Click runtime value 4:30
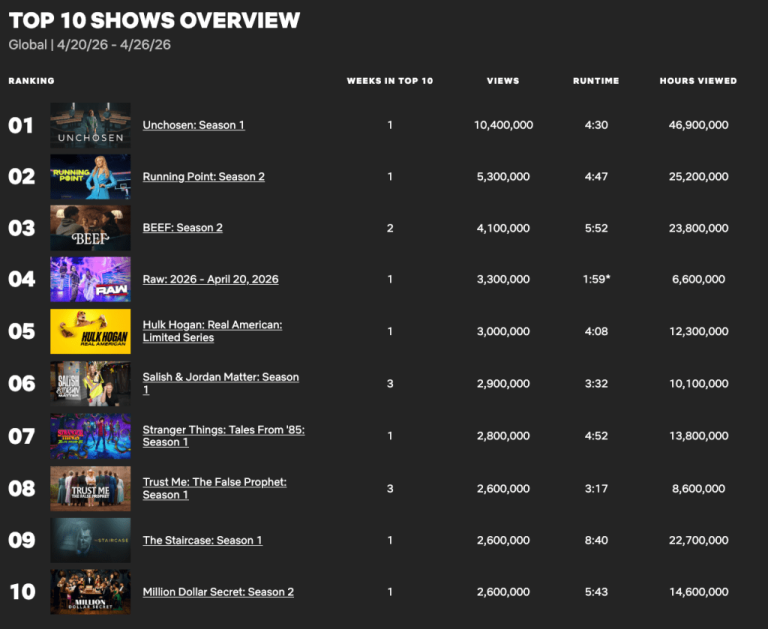Screen dimensions: 768x629 pyautogui.click(x=596, y=125)
